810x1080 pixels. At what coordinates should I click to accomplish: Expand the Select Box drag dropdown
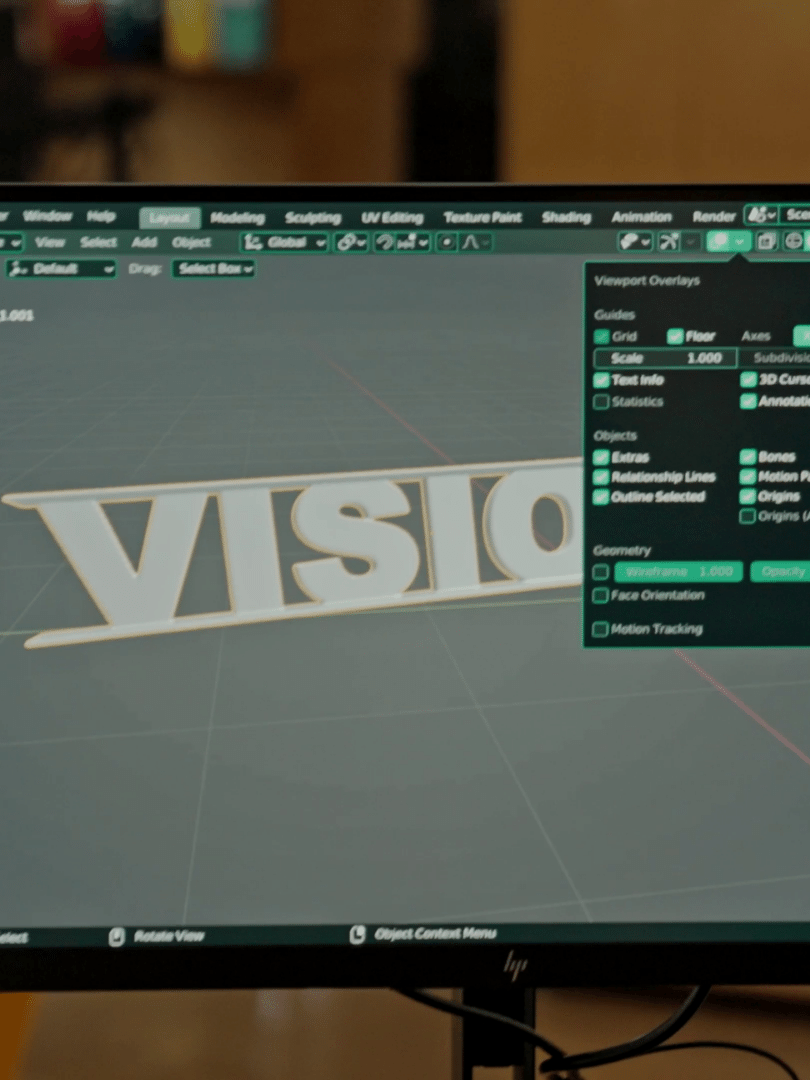coord(214,269)
